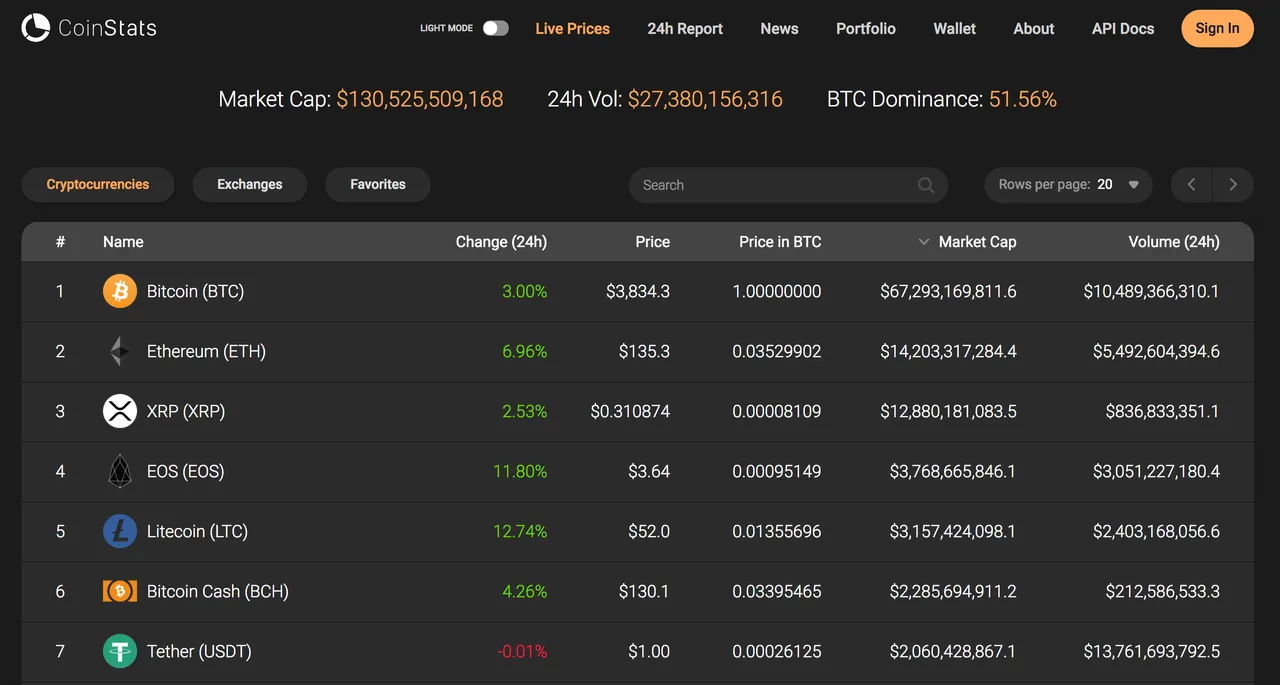The image size is (1280, 685).
Task: Click Bitcoin Cash market cap $2,285,694,911.2
Action: coord(953,591)
